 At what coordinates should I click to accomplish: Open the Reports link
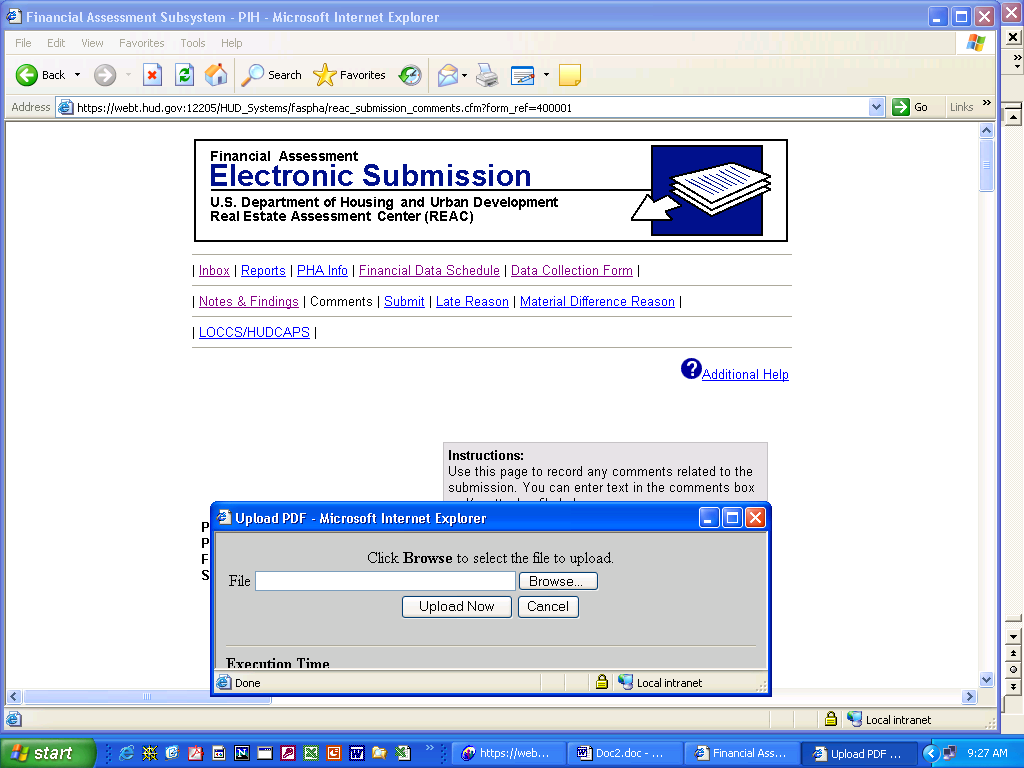pos(263,270)
